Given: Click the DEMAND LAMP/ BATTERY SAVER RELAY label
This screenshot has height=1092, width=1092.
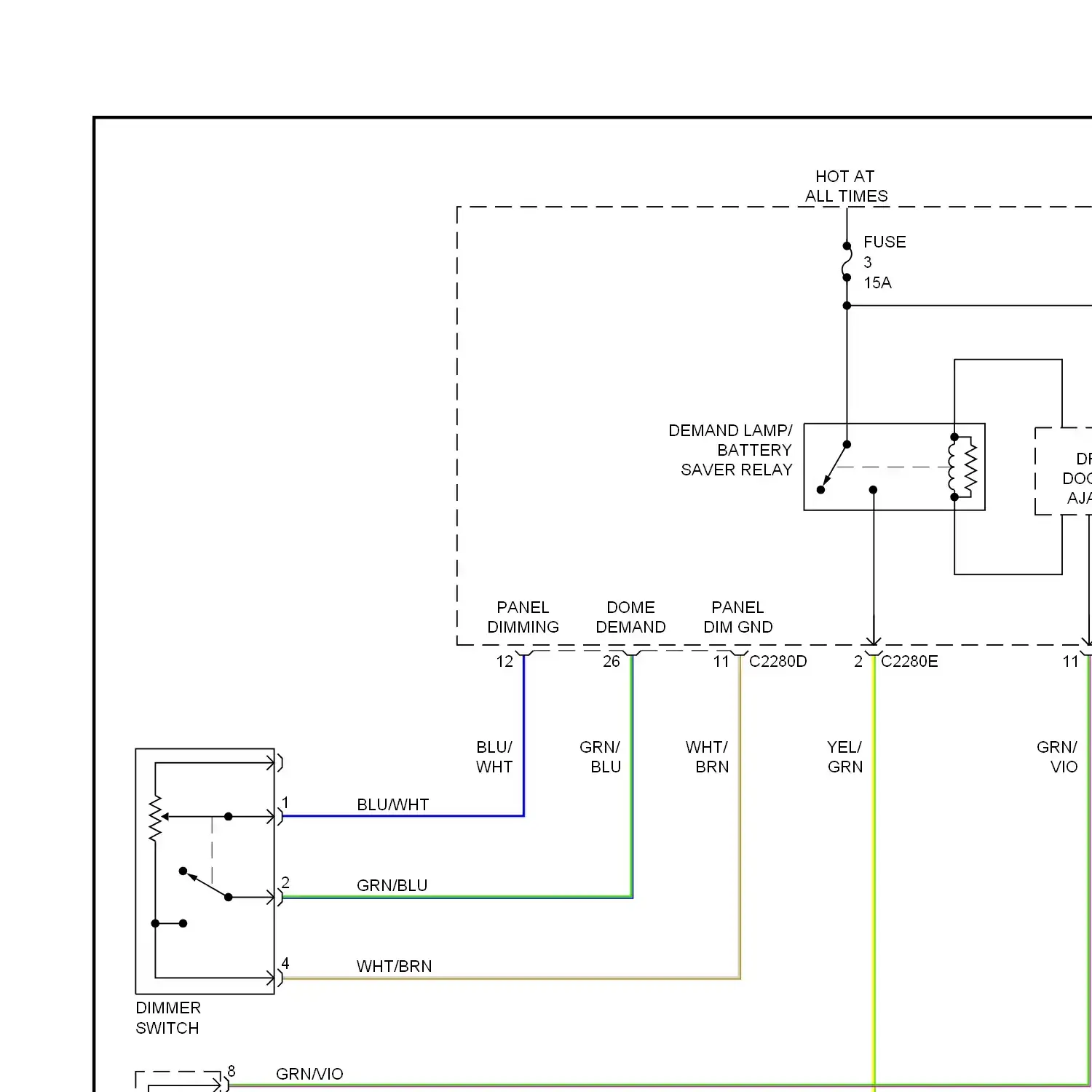Looking at the screenshot, I should (x=730, y=450).
